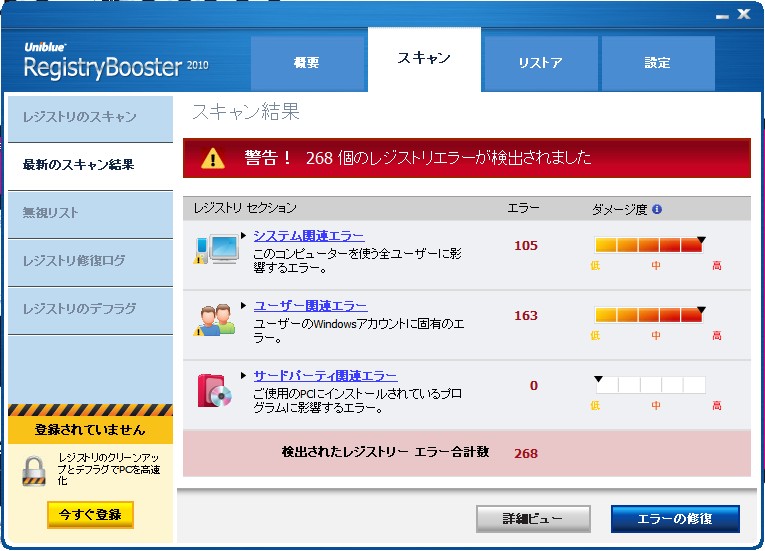Click the 検出されたレジストリー エラー合計数 label

(385, 452)
